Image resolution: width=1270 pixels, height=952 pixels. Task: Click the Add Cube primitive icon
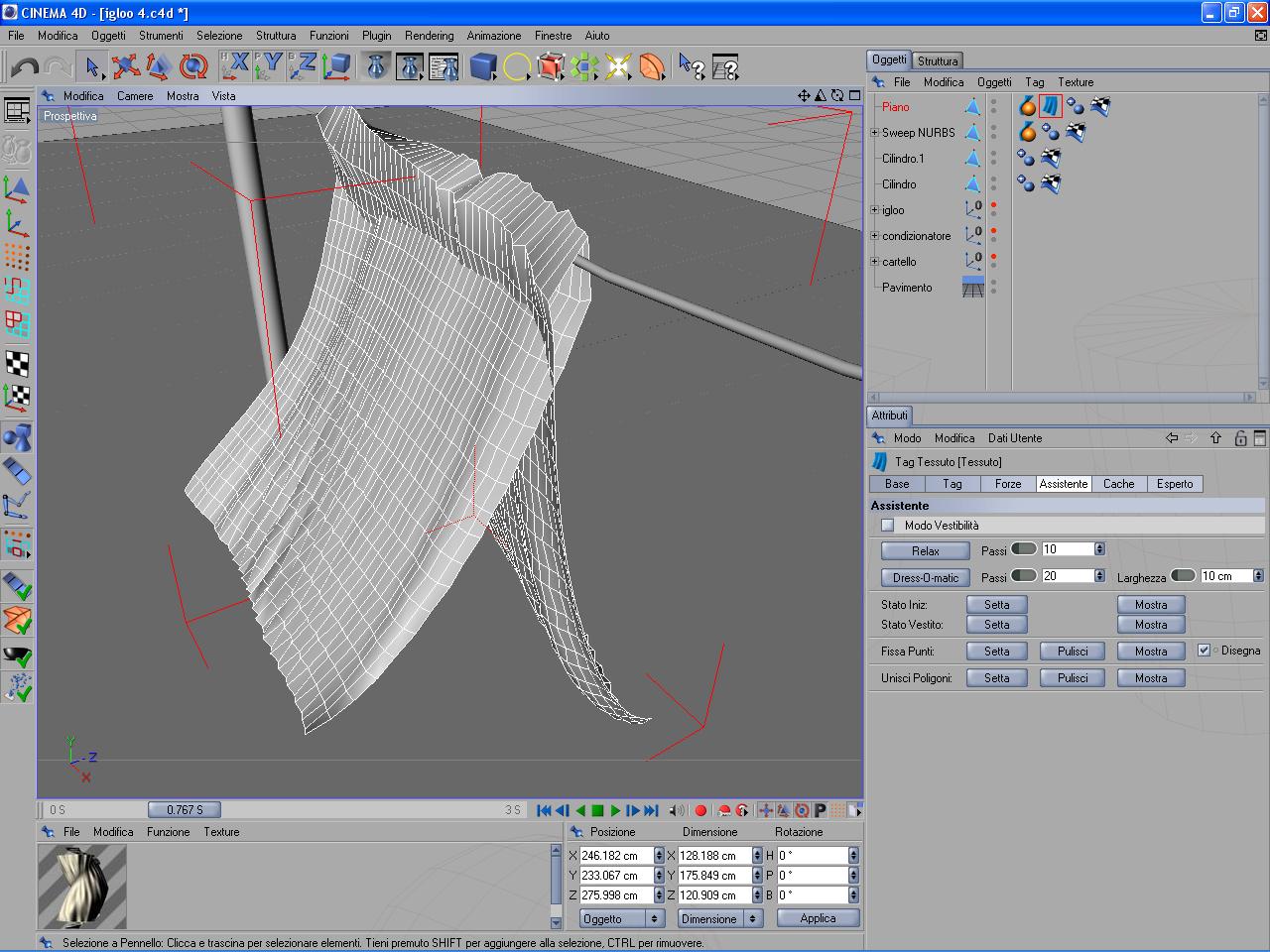[482, 67]
